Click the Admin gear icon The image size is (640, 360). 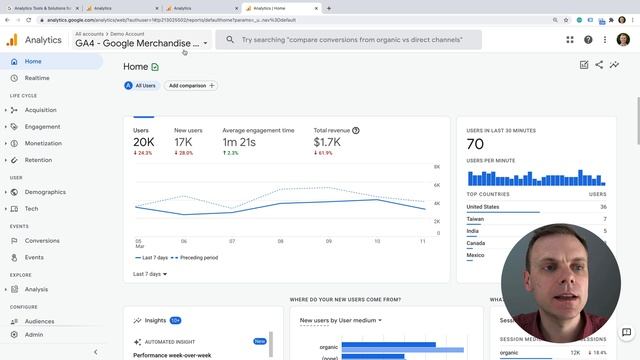[14, 335]
